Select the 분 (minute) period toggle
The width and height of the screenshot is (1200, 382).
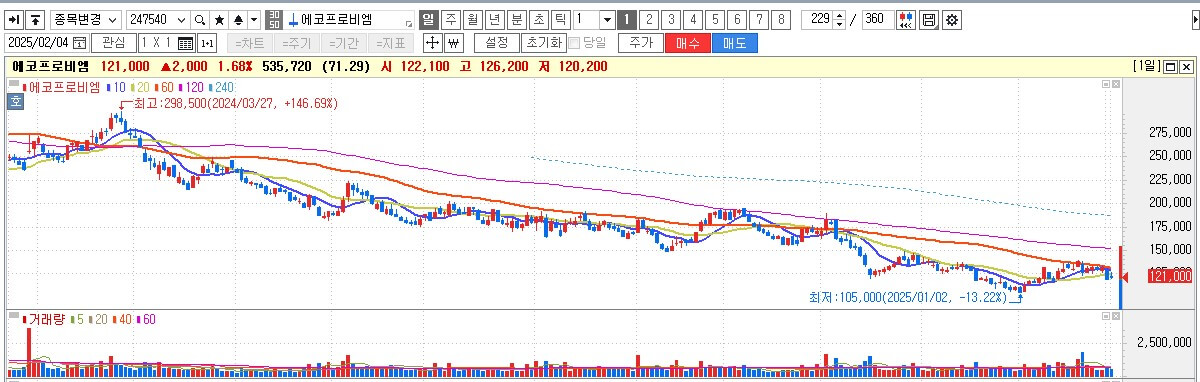tap(516, 20)
